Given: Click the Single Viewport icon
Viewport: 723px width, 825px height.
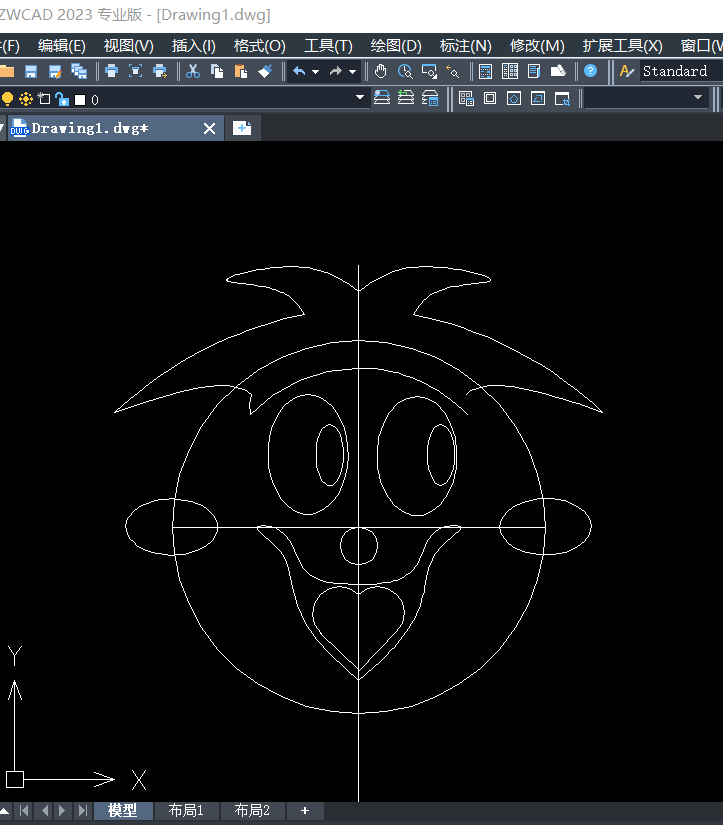Looking at the screenshot, I should [490, 98].
